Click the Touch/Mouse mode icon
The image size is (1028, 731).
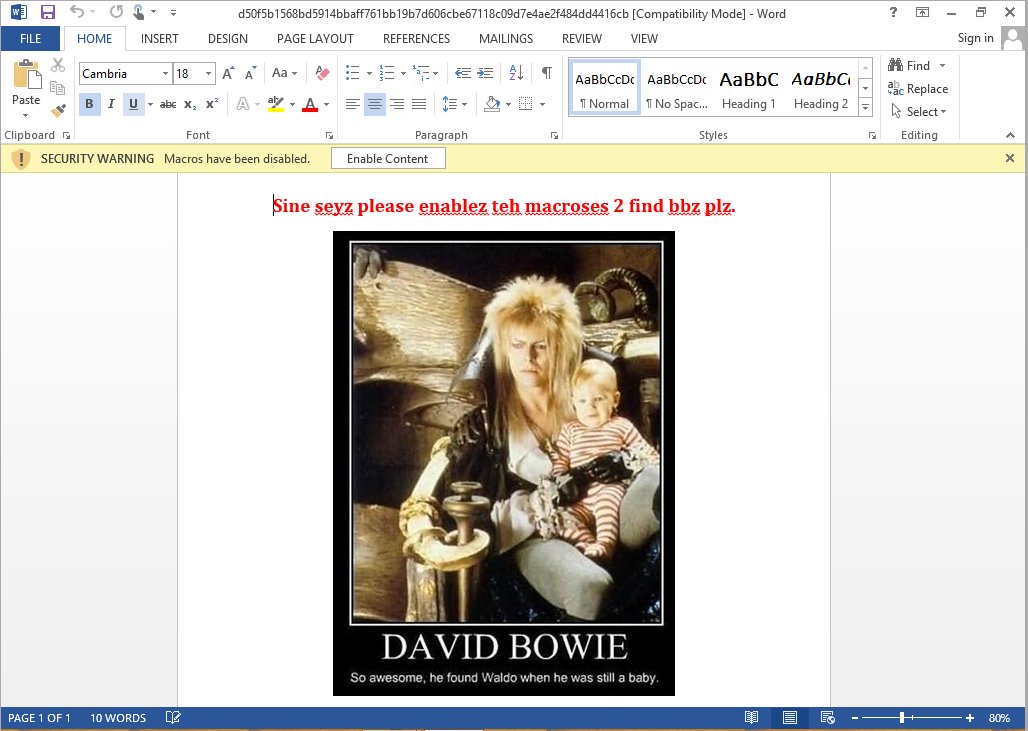139,12
